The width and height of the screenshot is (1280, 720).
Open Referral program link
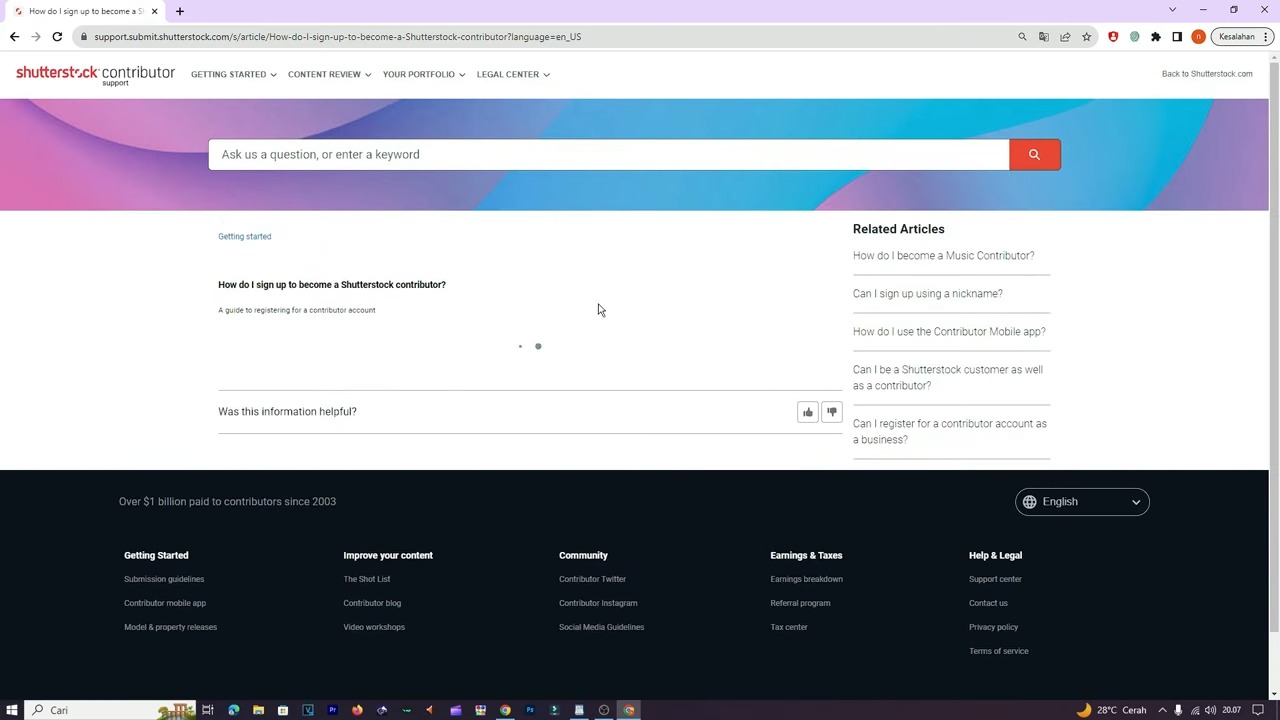click(800, 603)
